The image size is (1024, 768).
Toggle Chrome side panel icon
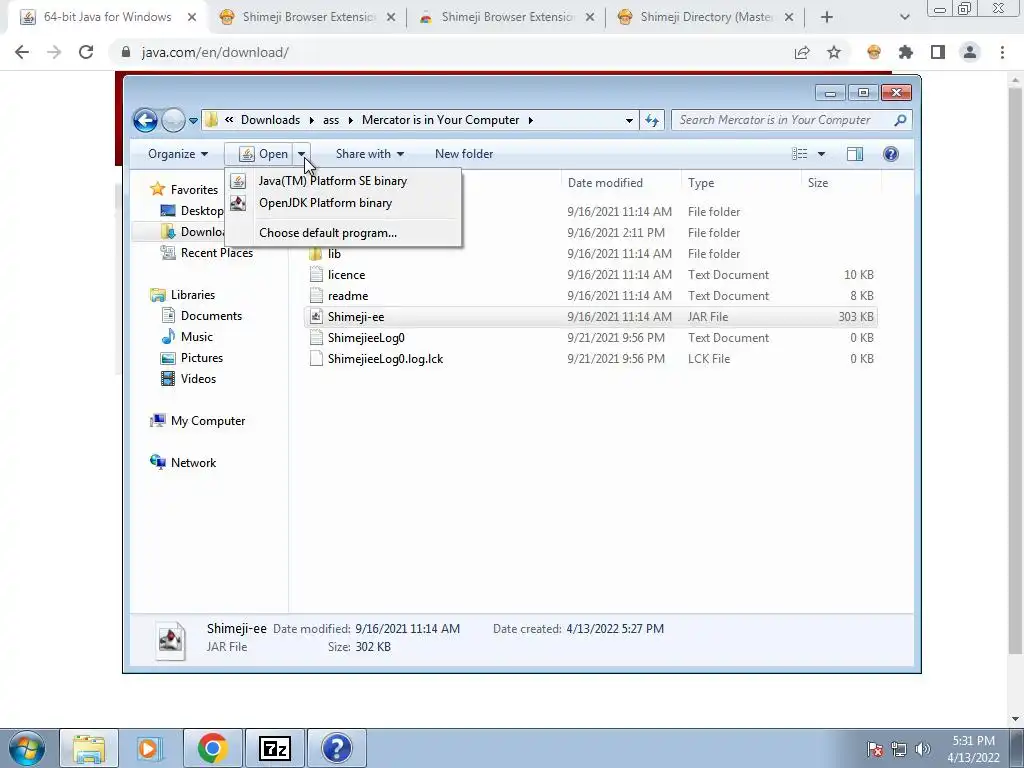pyautogui.click(x=938, y=52)
